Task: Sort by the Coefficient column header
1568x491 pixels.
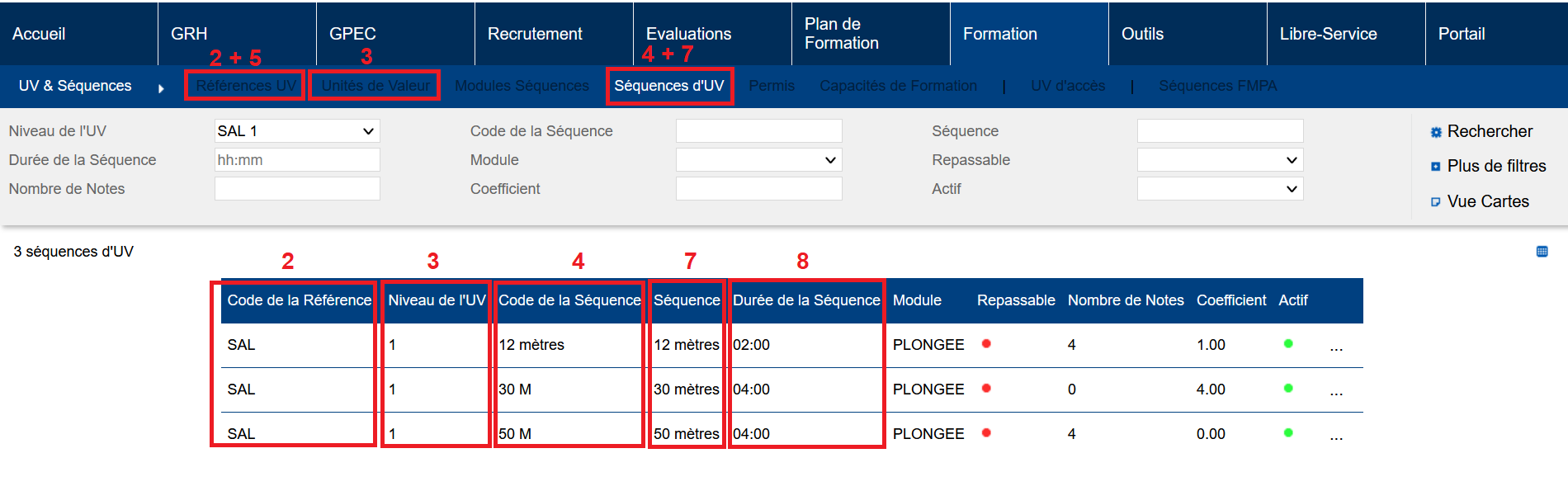Action: tap(1231, 300)
